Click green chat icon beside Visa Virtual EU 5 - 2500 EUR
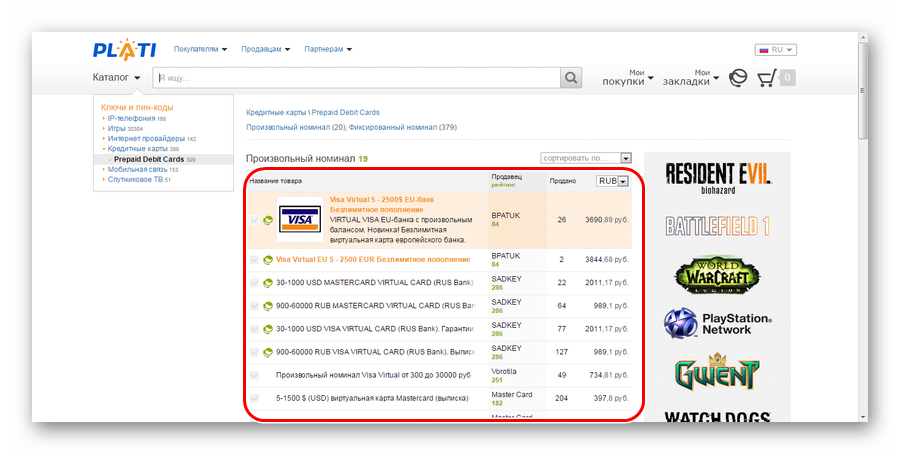This screenshot has width=900, height=454. pos(267,260)
